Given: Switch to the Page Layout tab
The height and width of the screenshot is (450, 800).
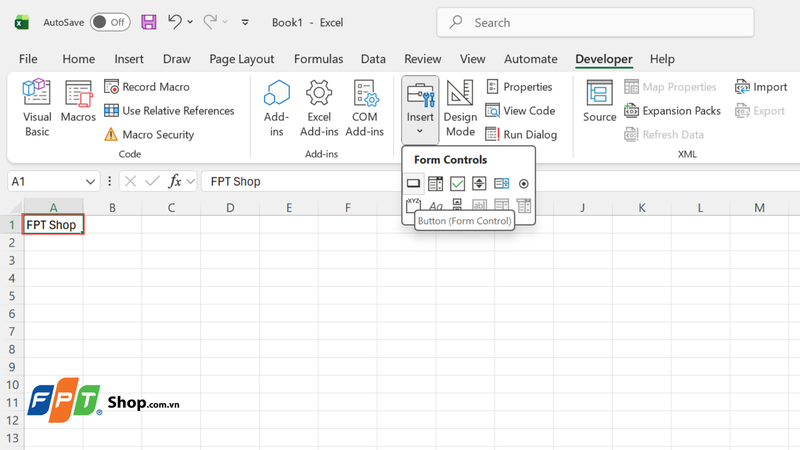Looking at the screenshot, I should click(x=241, y=59).
